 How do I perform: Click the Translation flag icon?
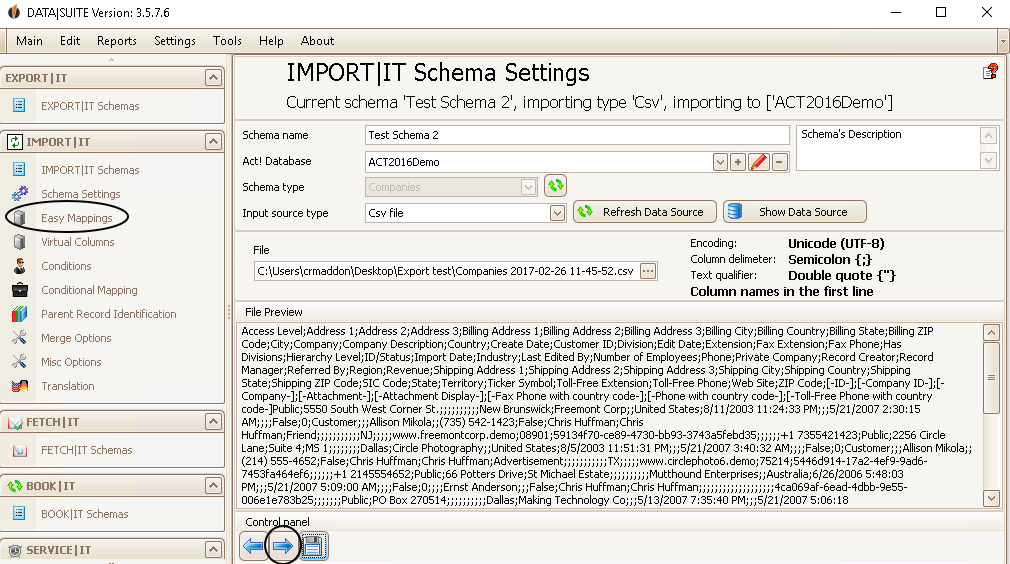coord(19,386)
